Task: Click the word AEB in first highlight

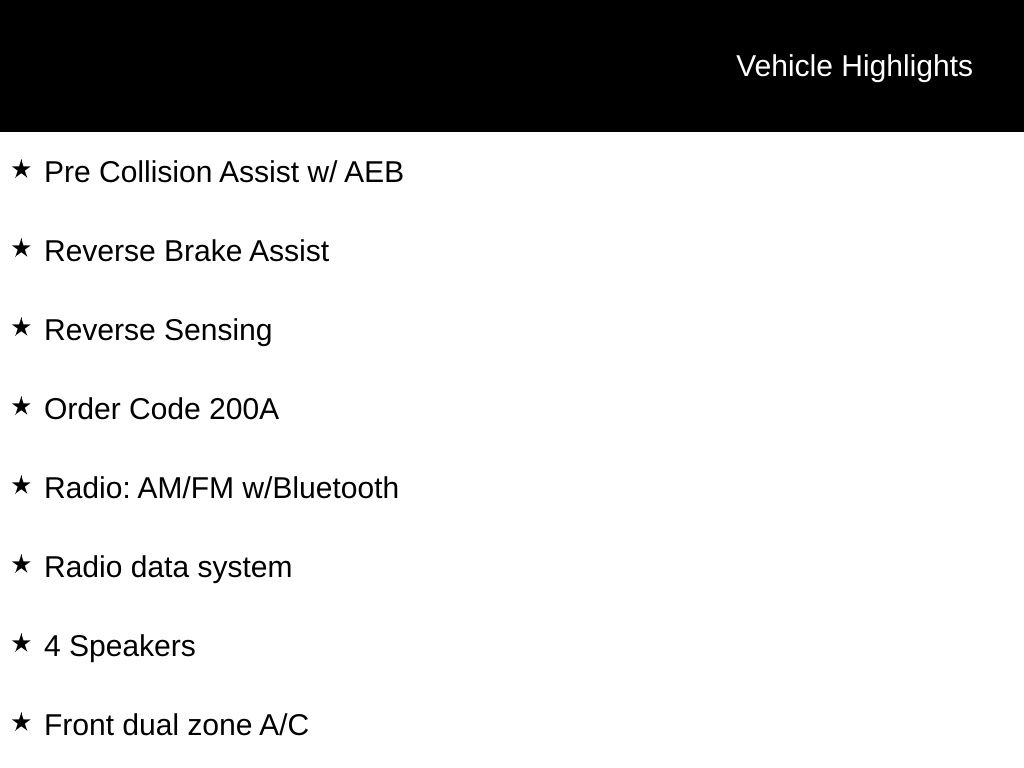Action: point(374,172)
